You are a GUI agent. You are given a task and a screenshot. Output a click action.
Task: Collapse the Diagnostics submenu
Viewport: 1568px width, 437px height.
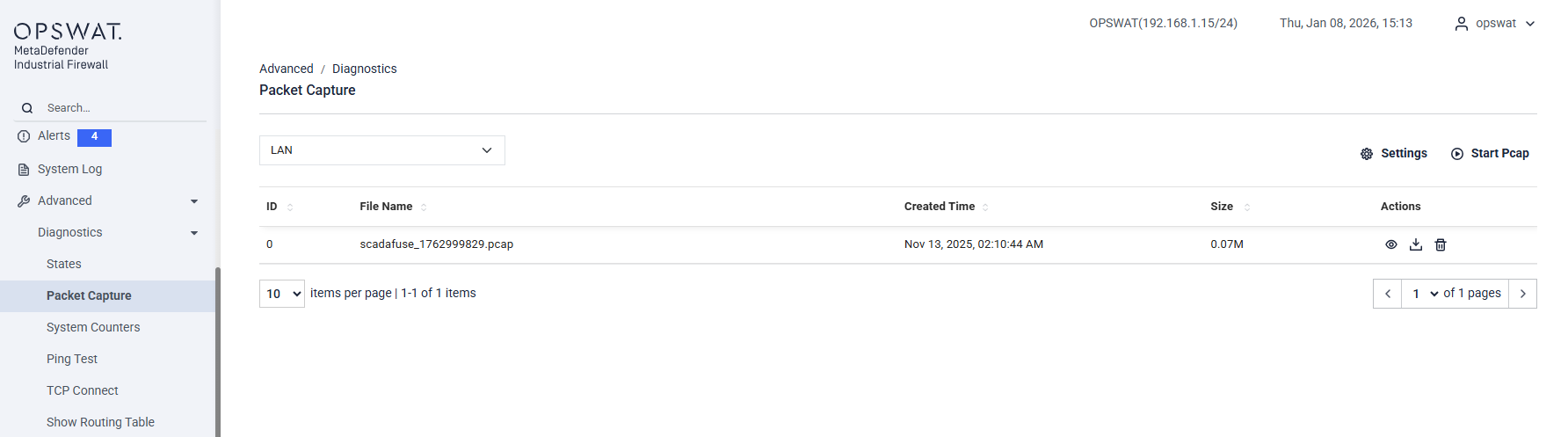[194, 233]
